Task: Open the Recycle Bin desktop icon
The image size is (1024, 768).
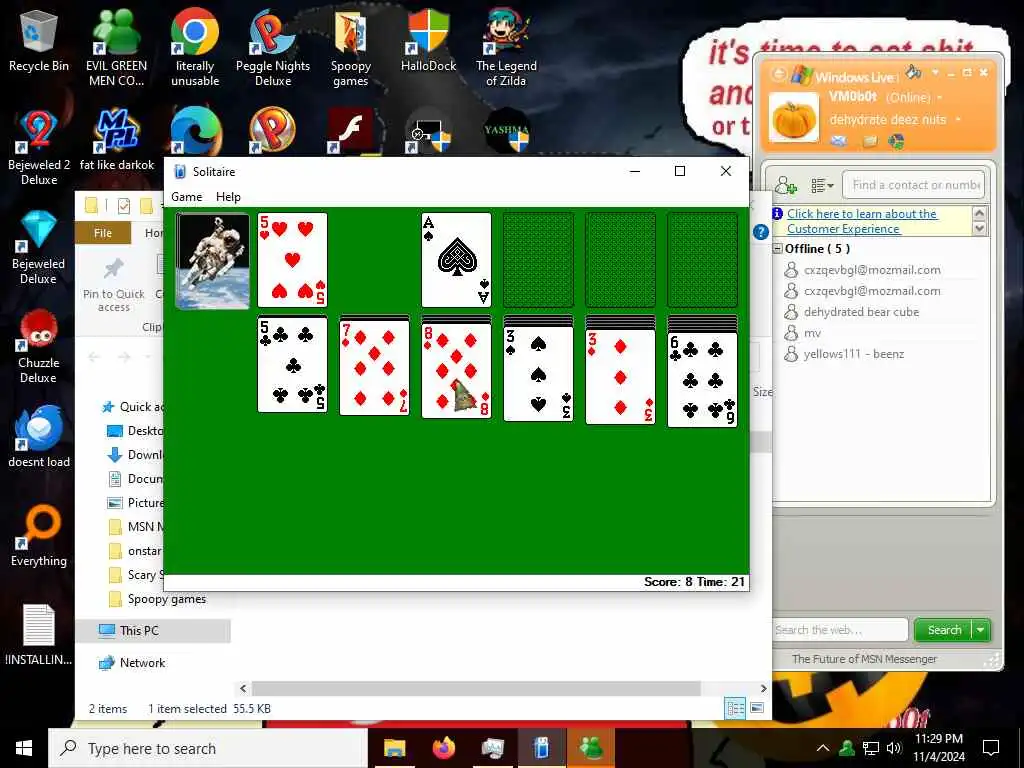Action: click(x=39, y=41)
